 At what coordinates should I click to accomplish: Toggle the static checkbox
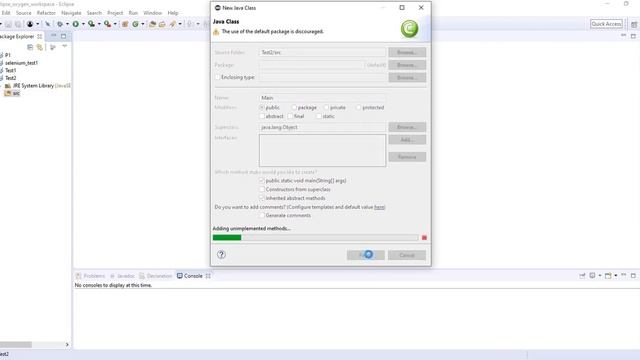coord(319,116)
